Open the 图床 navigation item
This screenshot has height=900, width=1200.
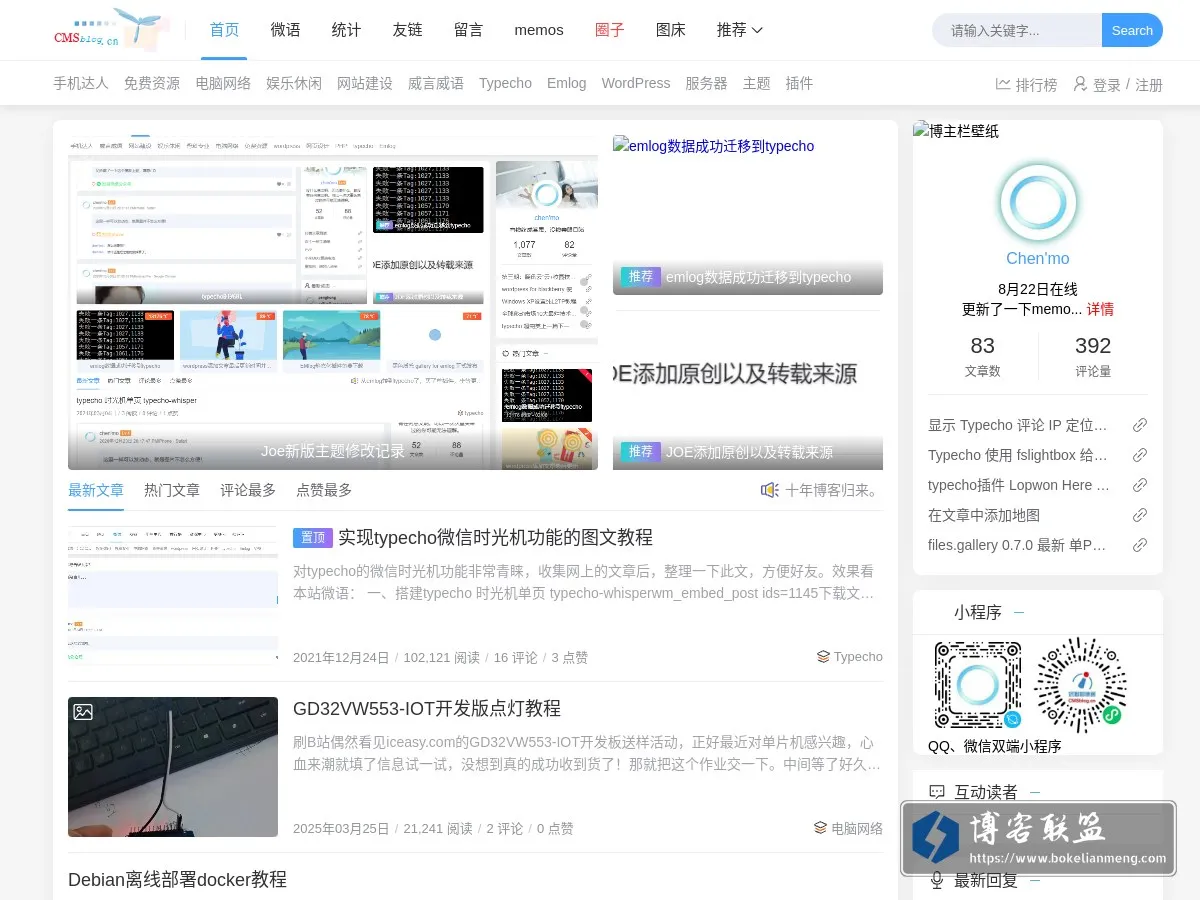(670, 30)
